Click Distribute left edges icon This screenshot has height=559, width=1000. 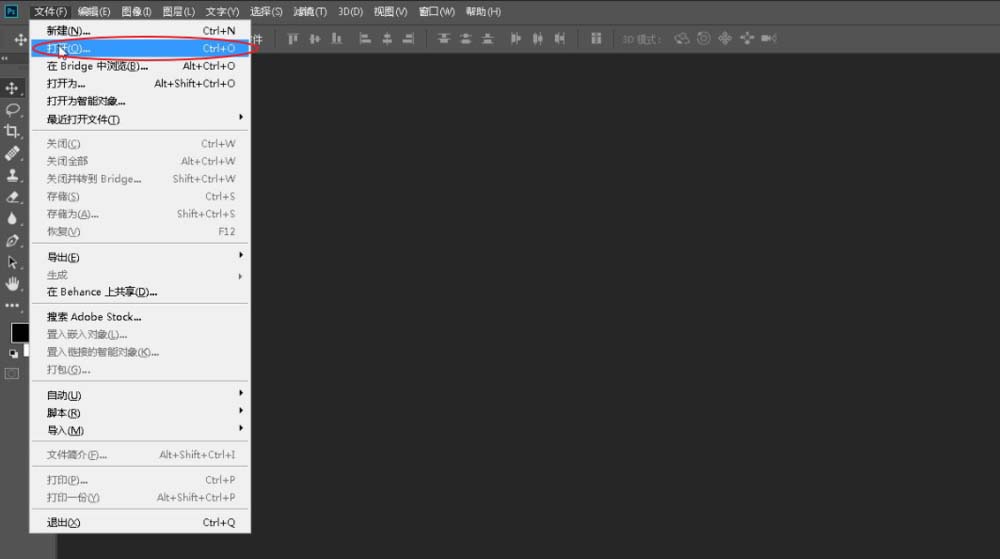tap(516, 39)
